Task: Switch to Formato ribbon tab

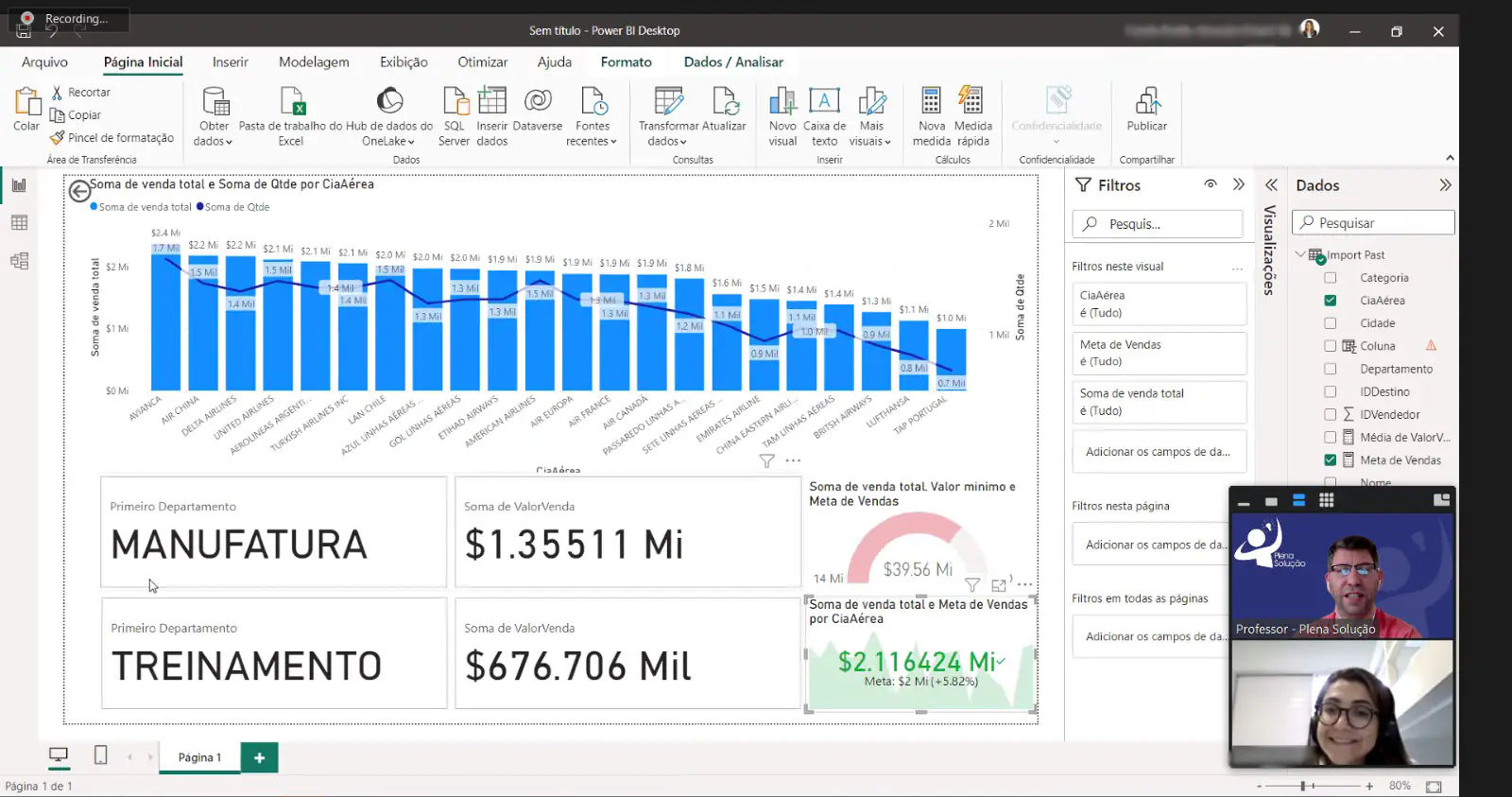Action: pyautogui.click(x=627, y=61)
